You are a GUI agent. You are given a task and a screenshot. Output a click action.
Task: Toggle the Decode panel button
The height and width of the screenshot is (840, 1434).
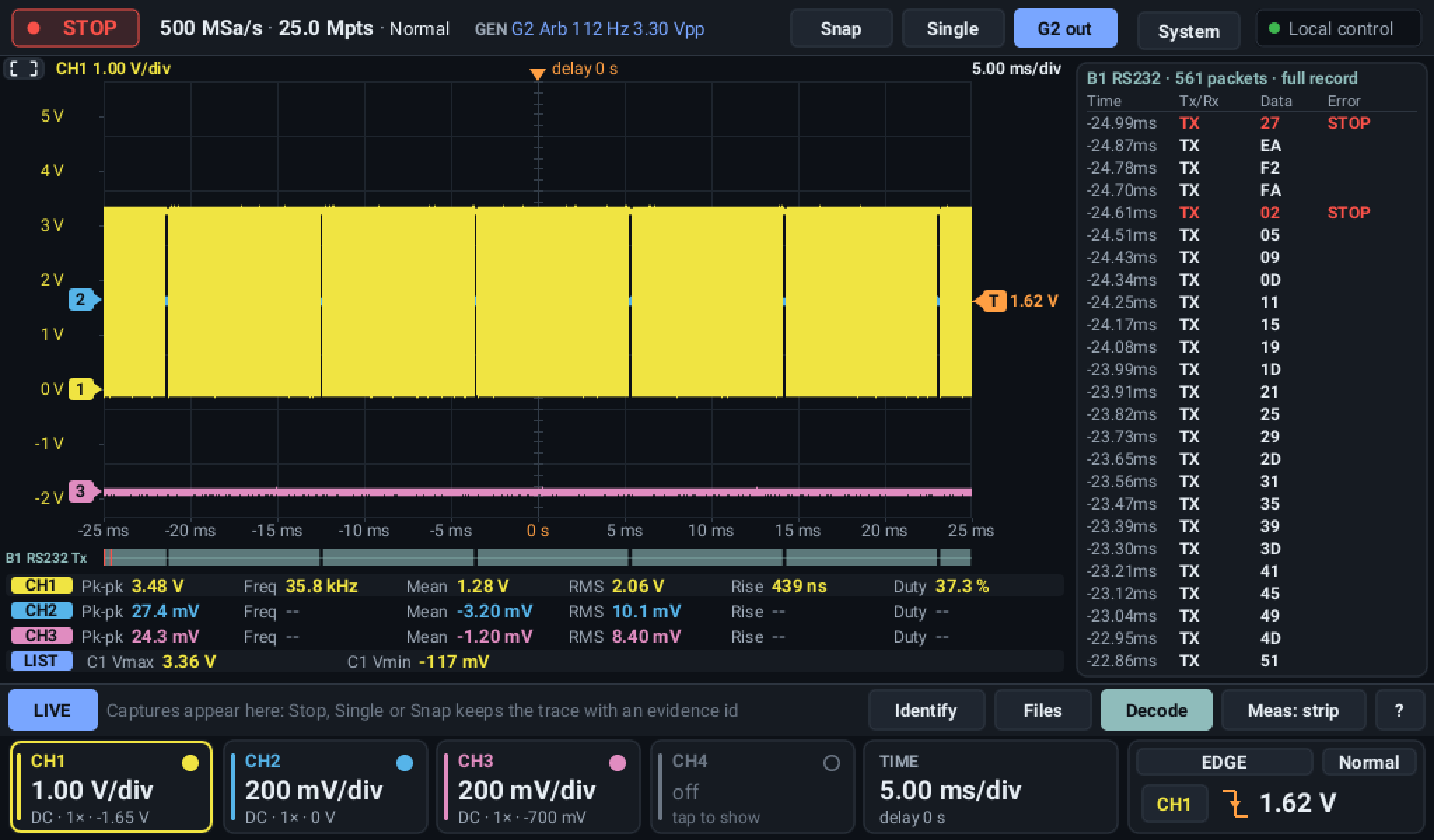pyautogui.click(x=1156, y=710)
